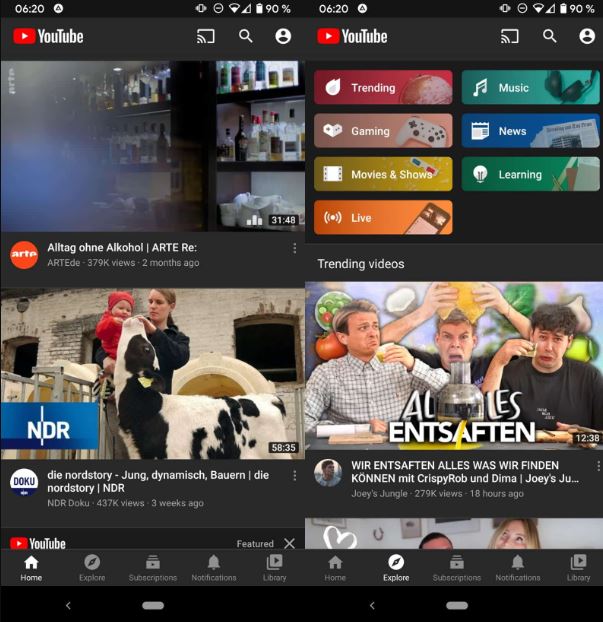
Task: Switch to Subscriptions tab on right screen
Action: click(457, 567)
